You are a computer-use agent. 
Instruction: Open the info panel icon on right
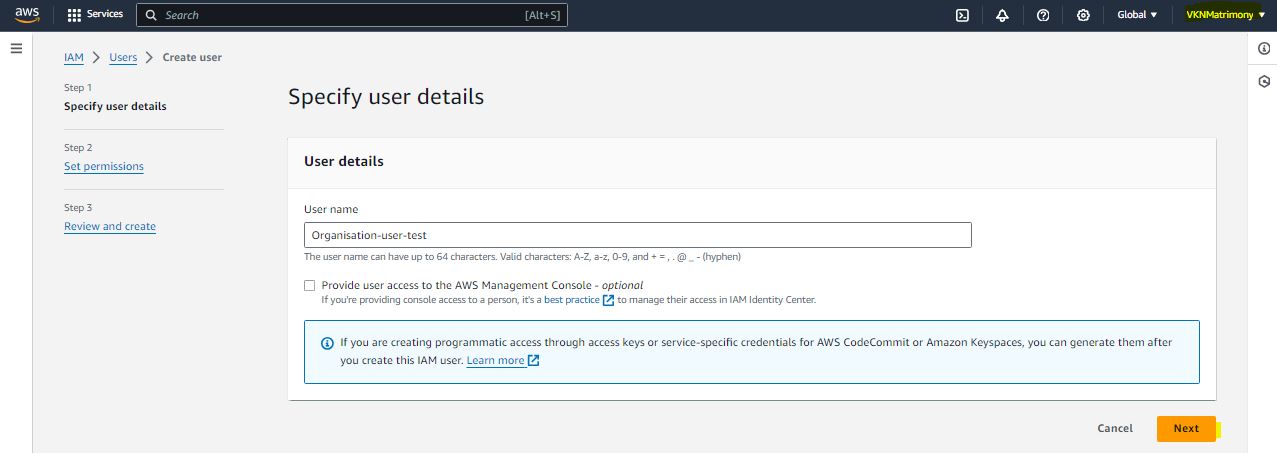(1264, 49)
